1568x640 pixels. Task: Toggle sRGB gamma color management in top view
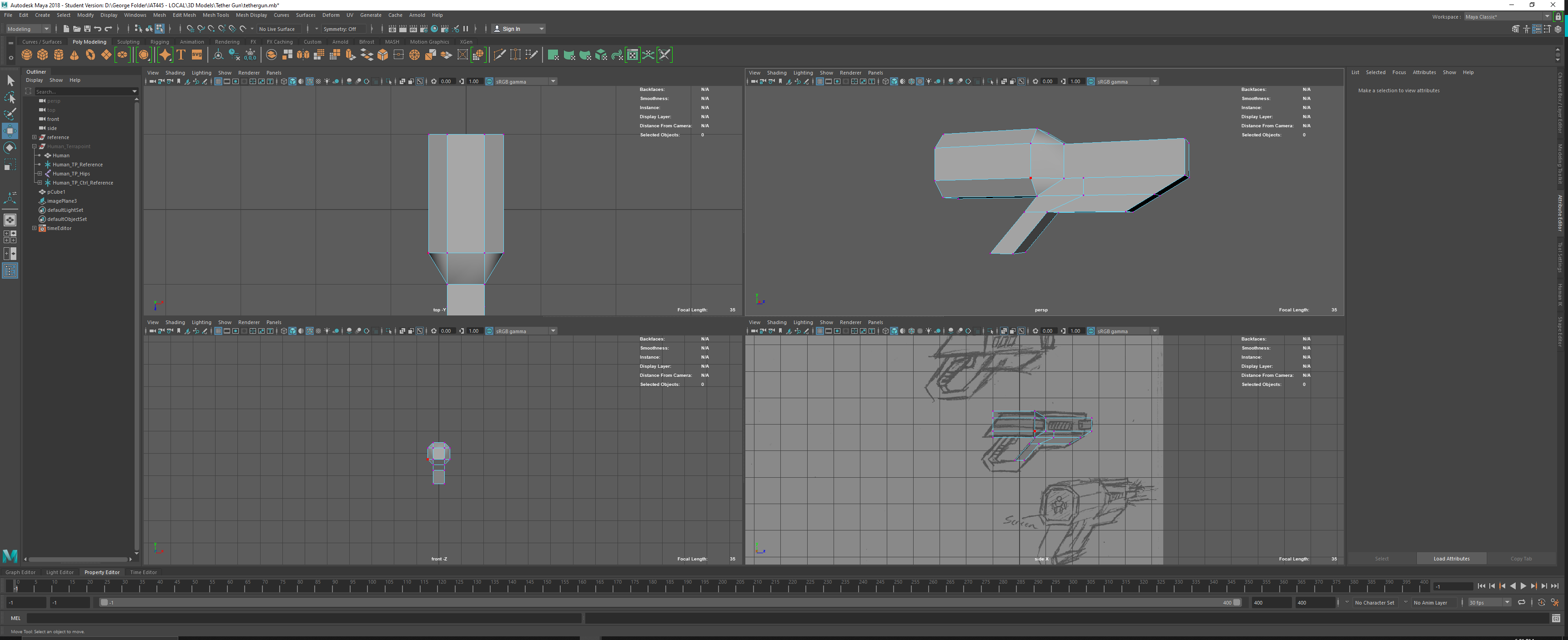point(489,81)
